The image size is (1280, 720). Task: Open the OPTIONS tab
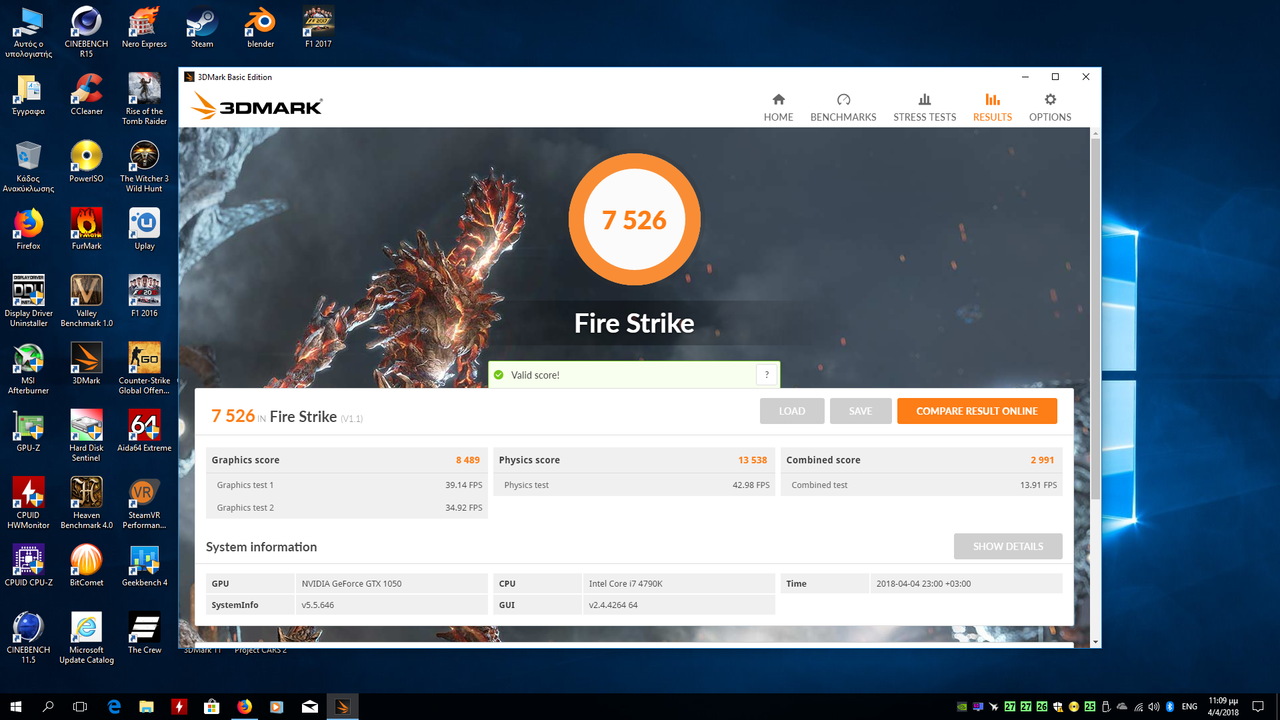coord(1050,108)
